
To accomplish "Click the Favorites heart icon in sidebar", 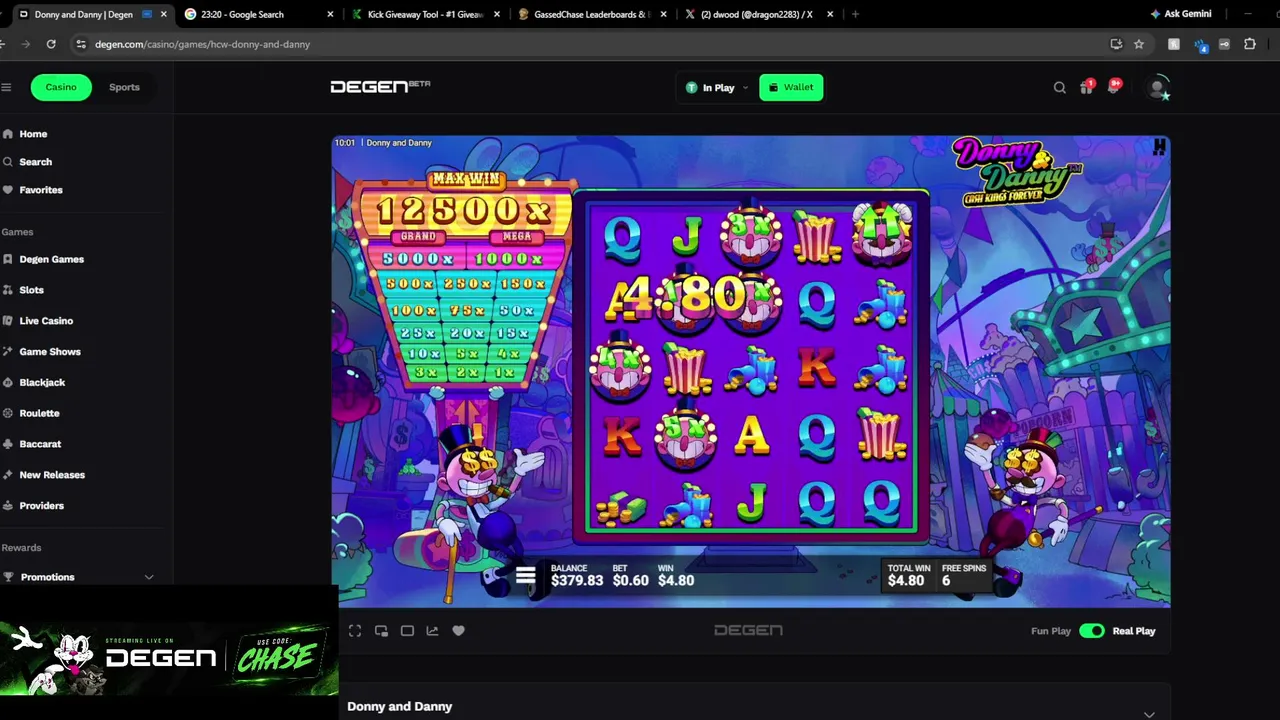I will (x=8, y=190).
